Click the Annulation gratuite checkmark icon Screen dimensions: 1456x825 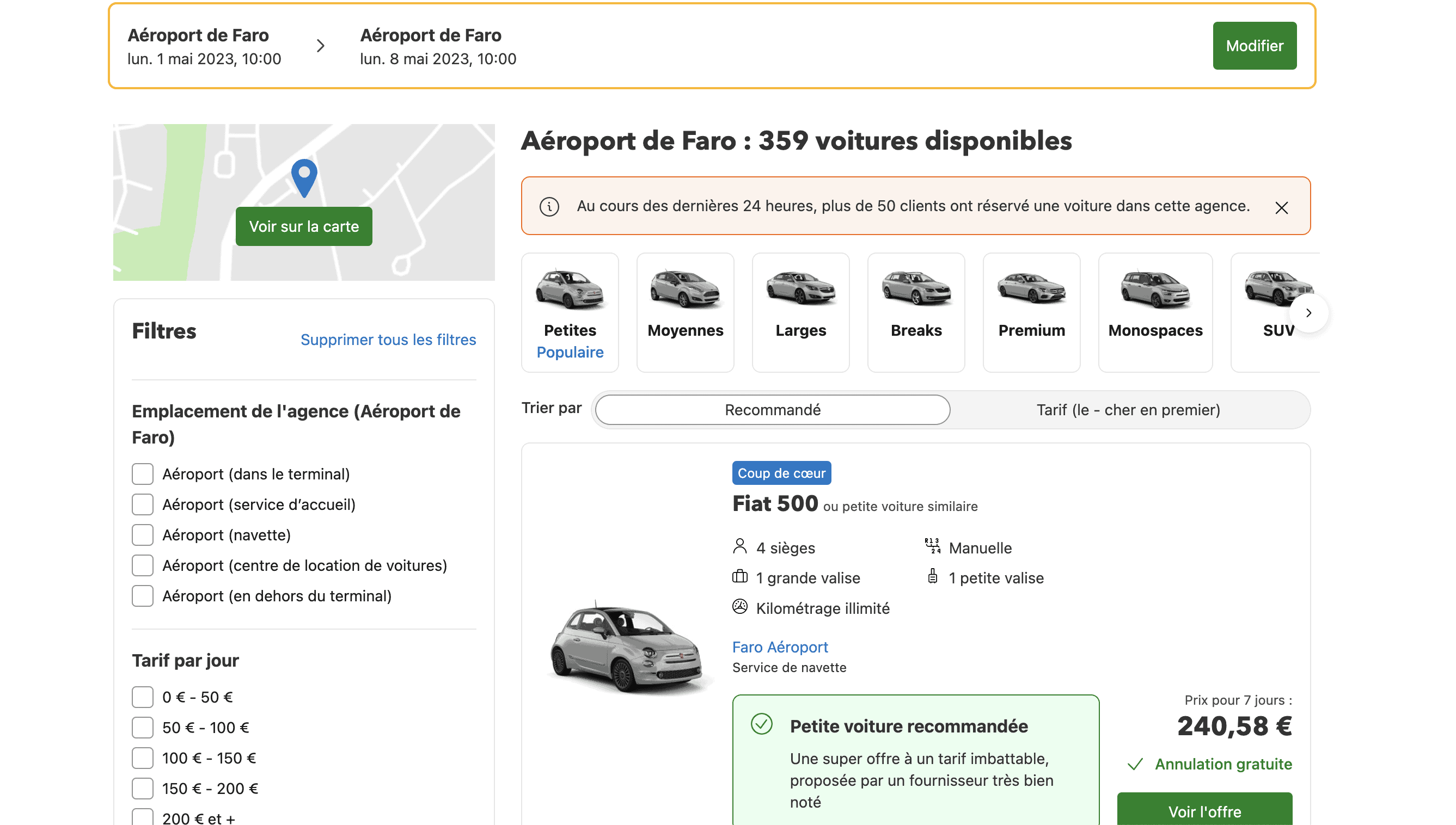[1135, 765]
